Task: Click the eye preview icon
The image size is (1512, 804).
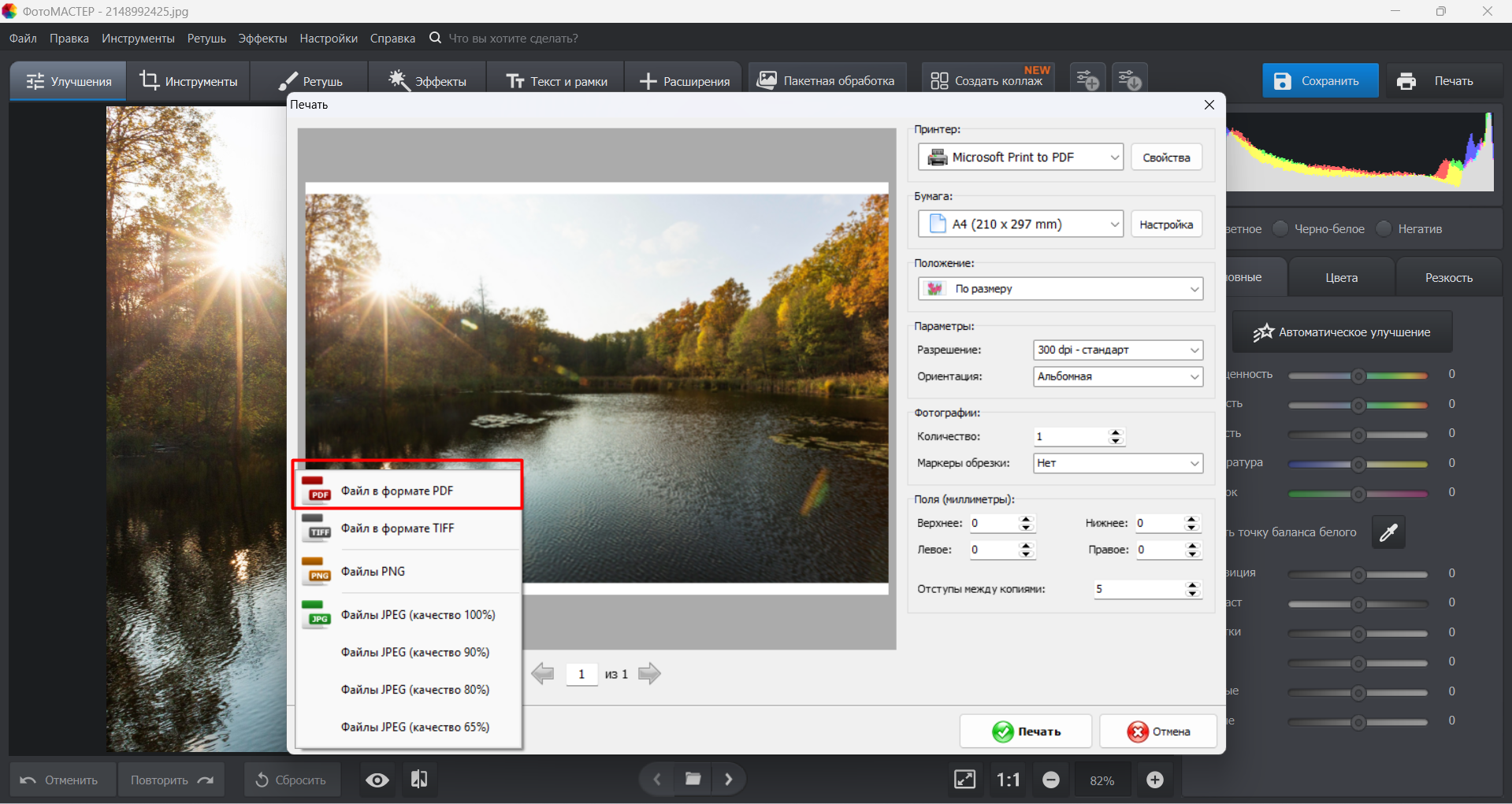Action: click(377, 780)
